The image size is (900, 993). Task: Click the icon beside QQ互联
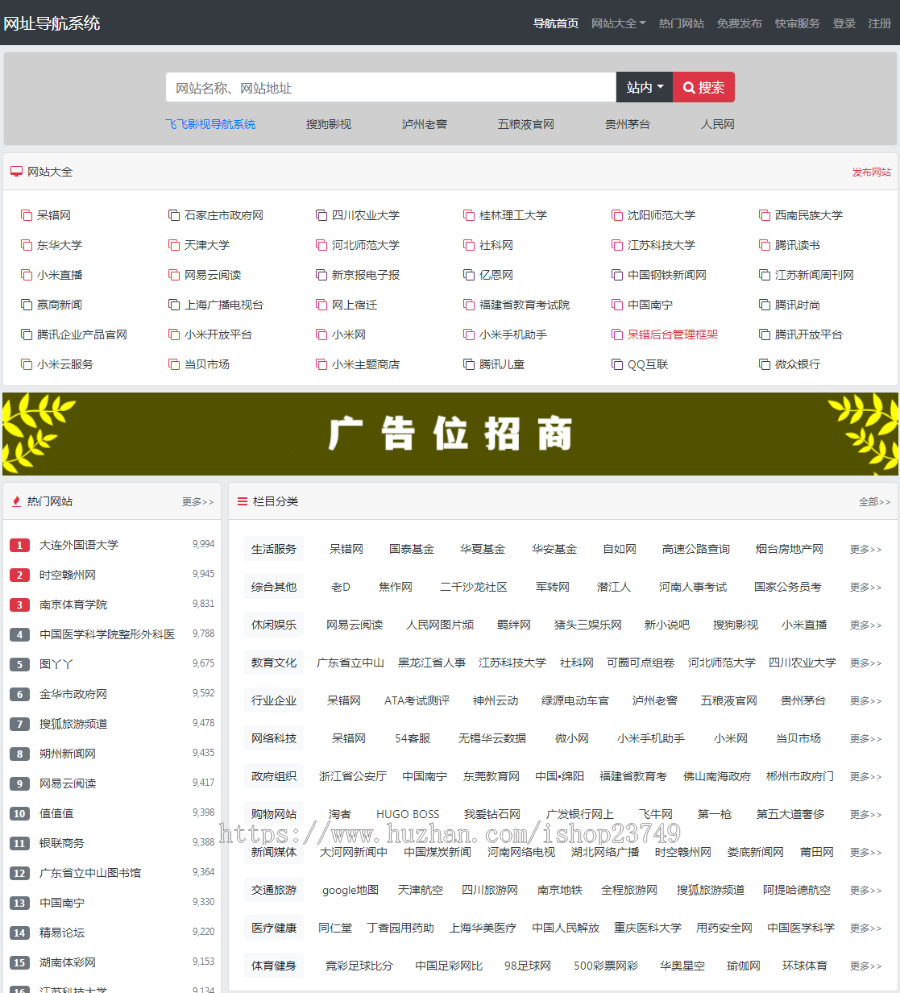click(x=617, y=364)
